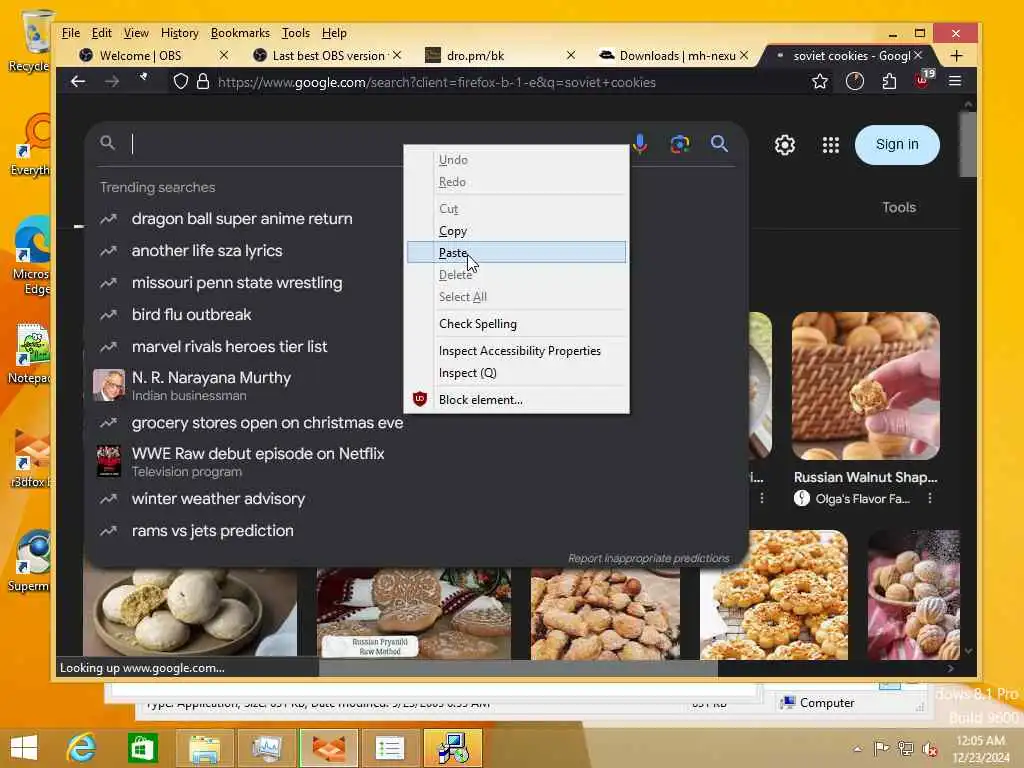The height and width of the screenshot is (768, 1024).
Task: Open more options for Olga's Flavor Fa... result
Action: [930, 499]
